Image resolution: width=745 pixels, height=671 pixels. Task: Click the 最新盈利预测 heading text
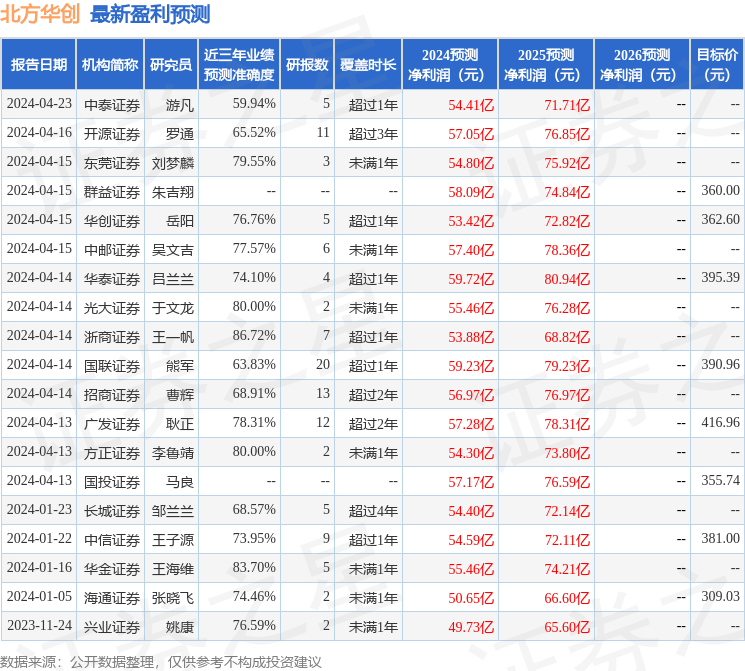click(x=150, y=14)
